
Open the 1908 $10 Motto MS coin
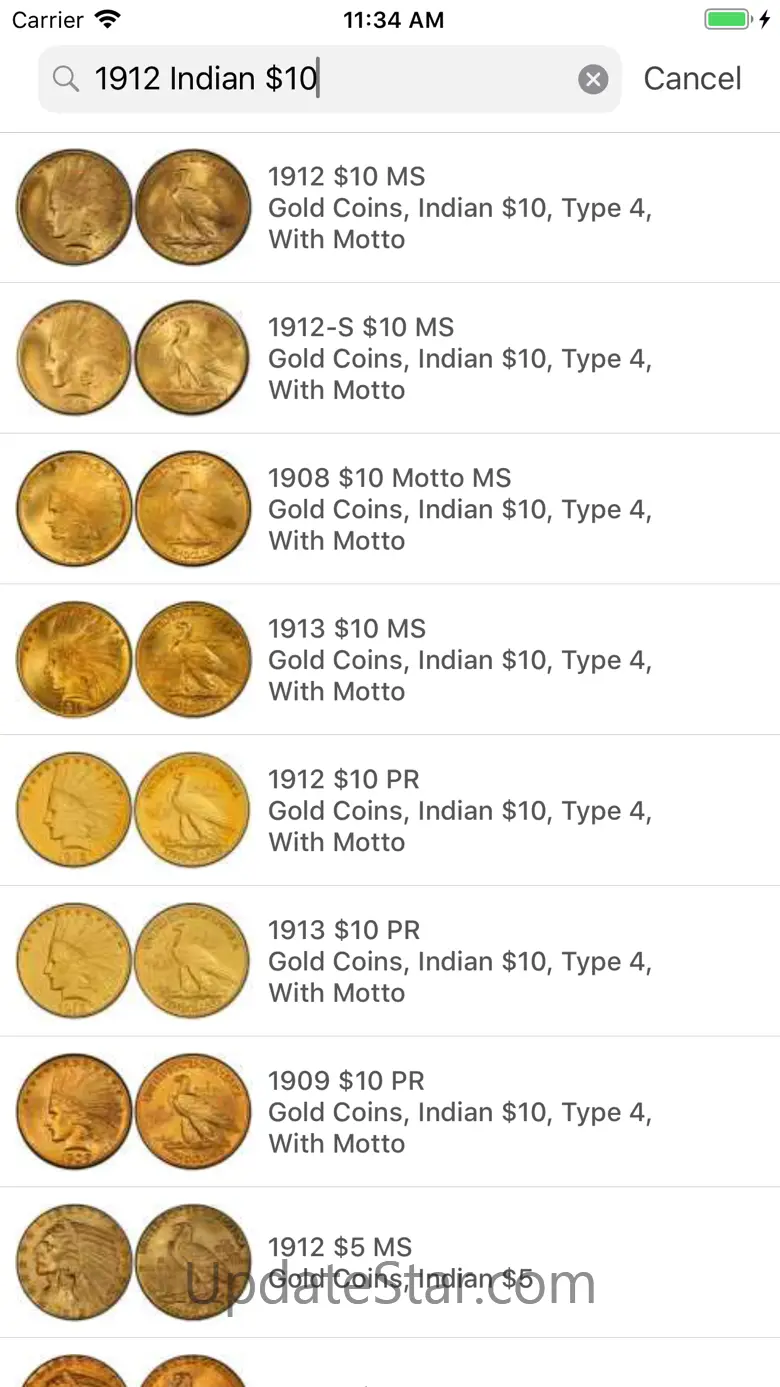pyautogui.click(x=460, y=509)
